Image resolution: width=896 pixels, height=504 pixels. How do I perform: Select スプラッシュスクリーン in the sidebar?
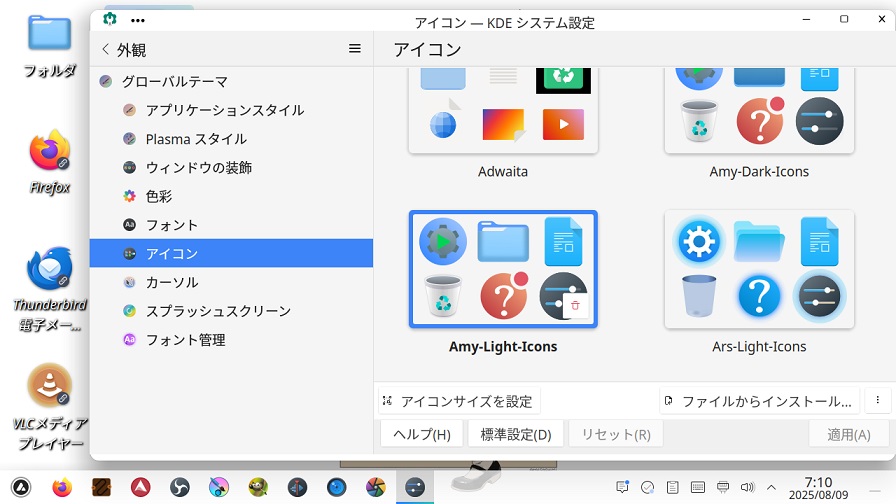point(231,311)
